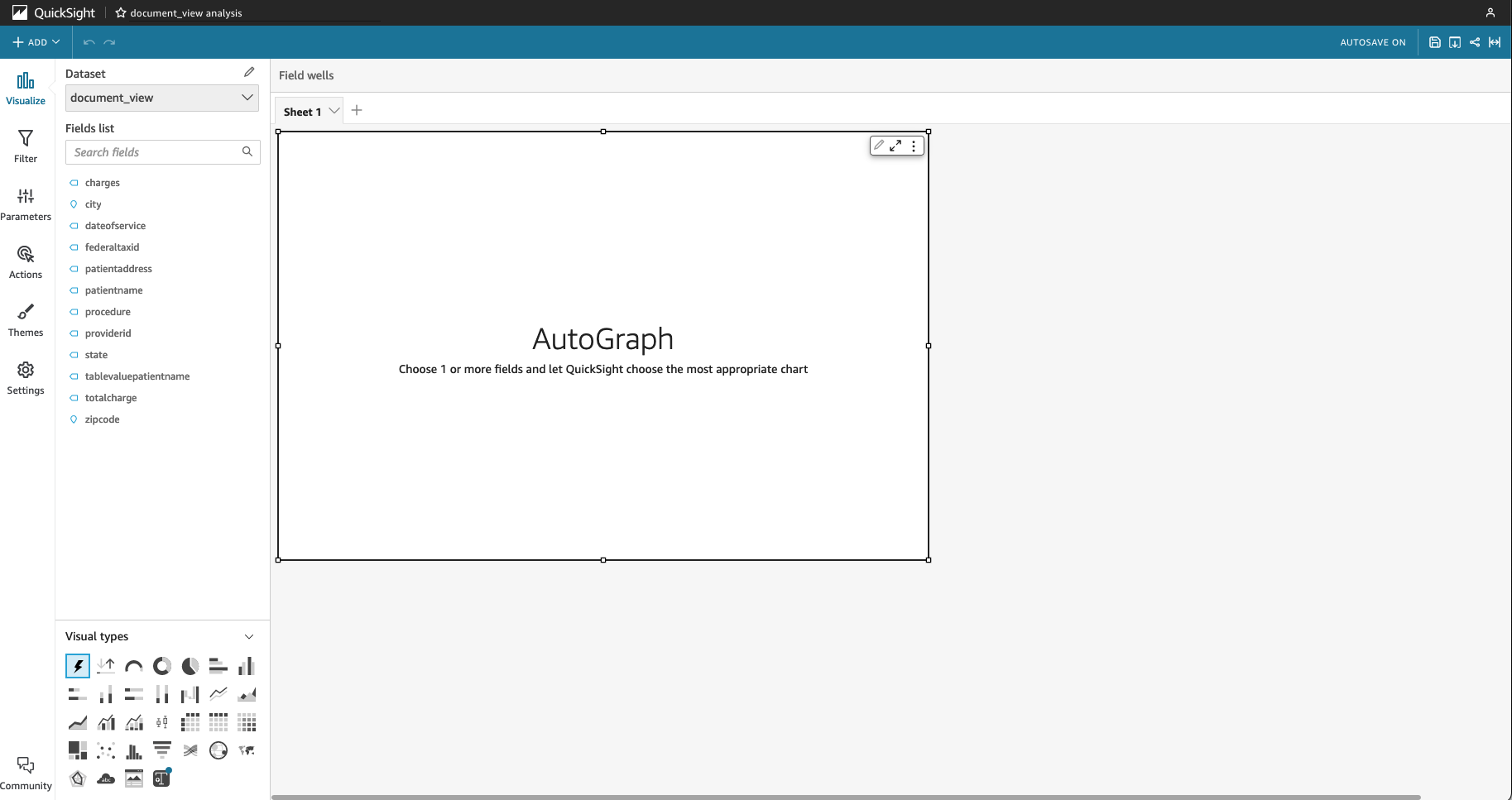Choose the gauge chart visual type
Screen dimensions: 1512x800
point(133,665)
